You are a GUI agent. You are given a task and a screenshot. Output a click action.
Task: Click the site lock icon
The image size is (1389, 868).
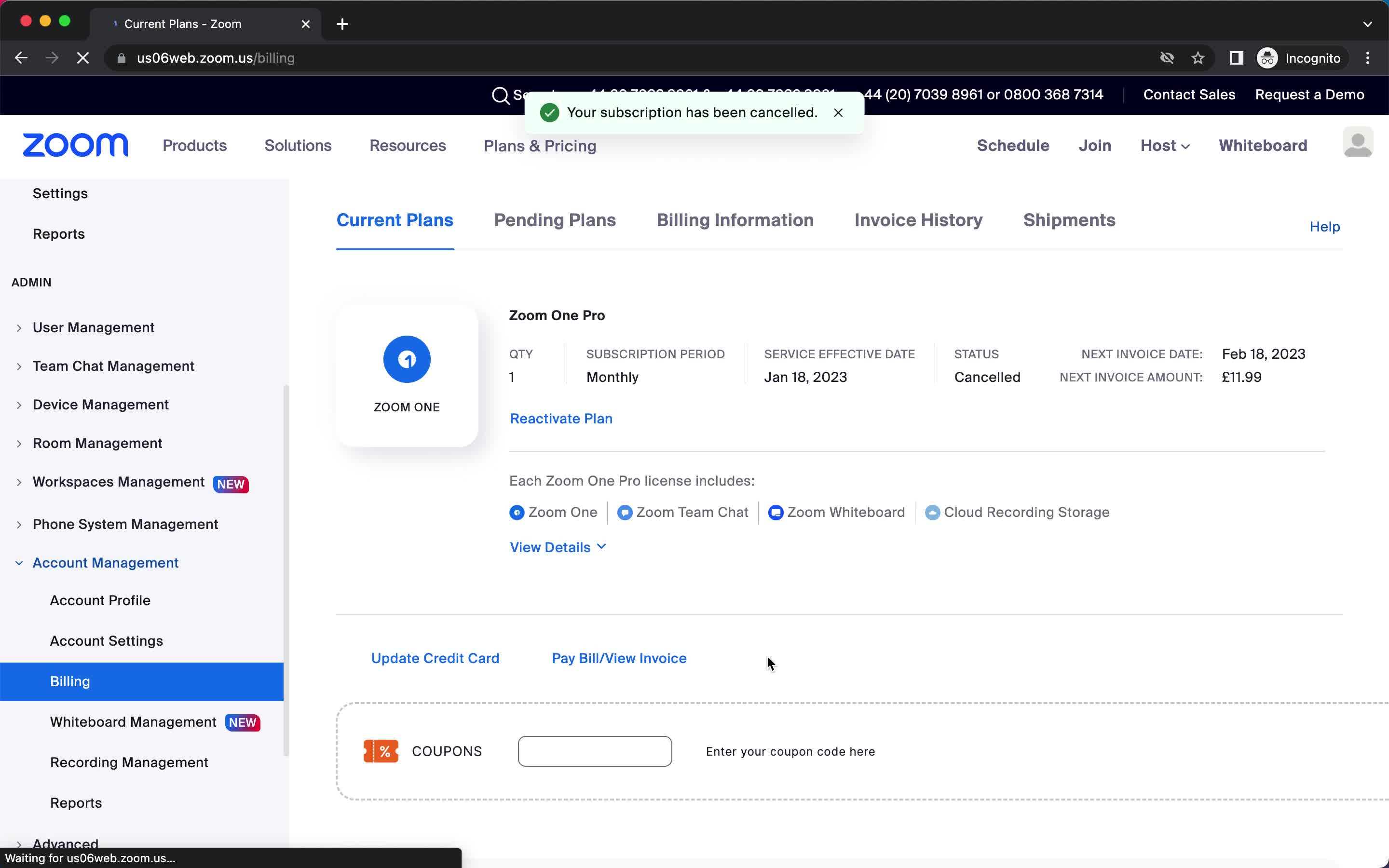pyautogui.click(x=121, y=58)
